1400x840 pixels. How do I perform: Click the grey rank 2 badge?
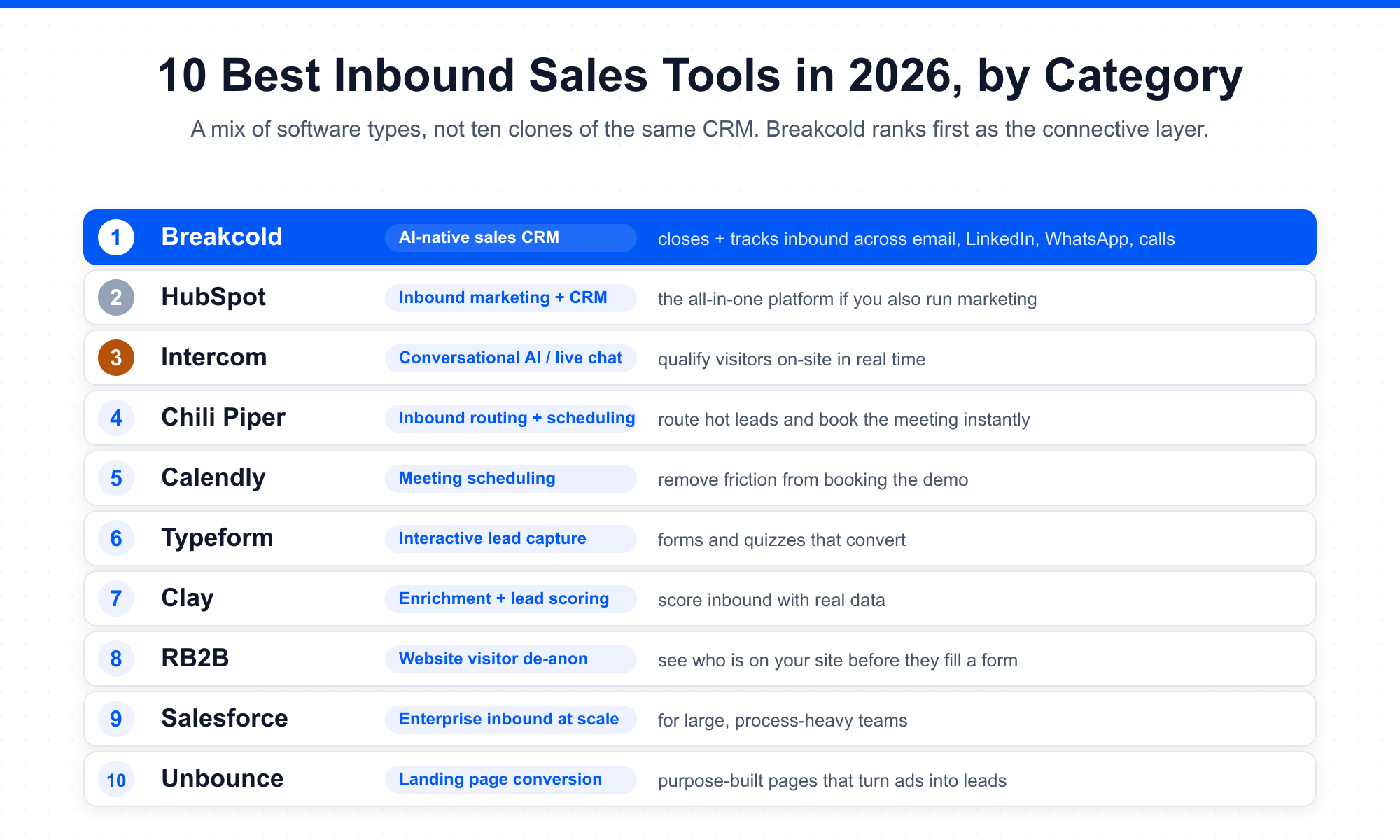coord(116,297)
